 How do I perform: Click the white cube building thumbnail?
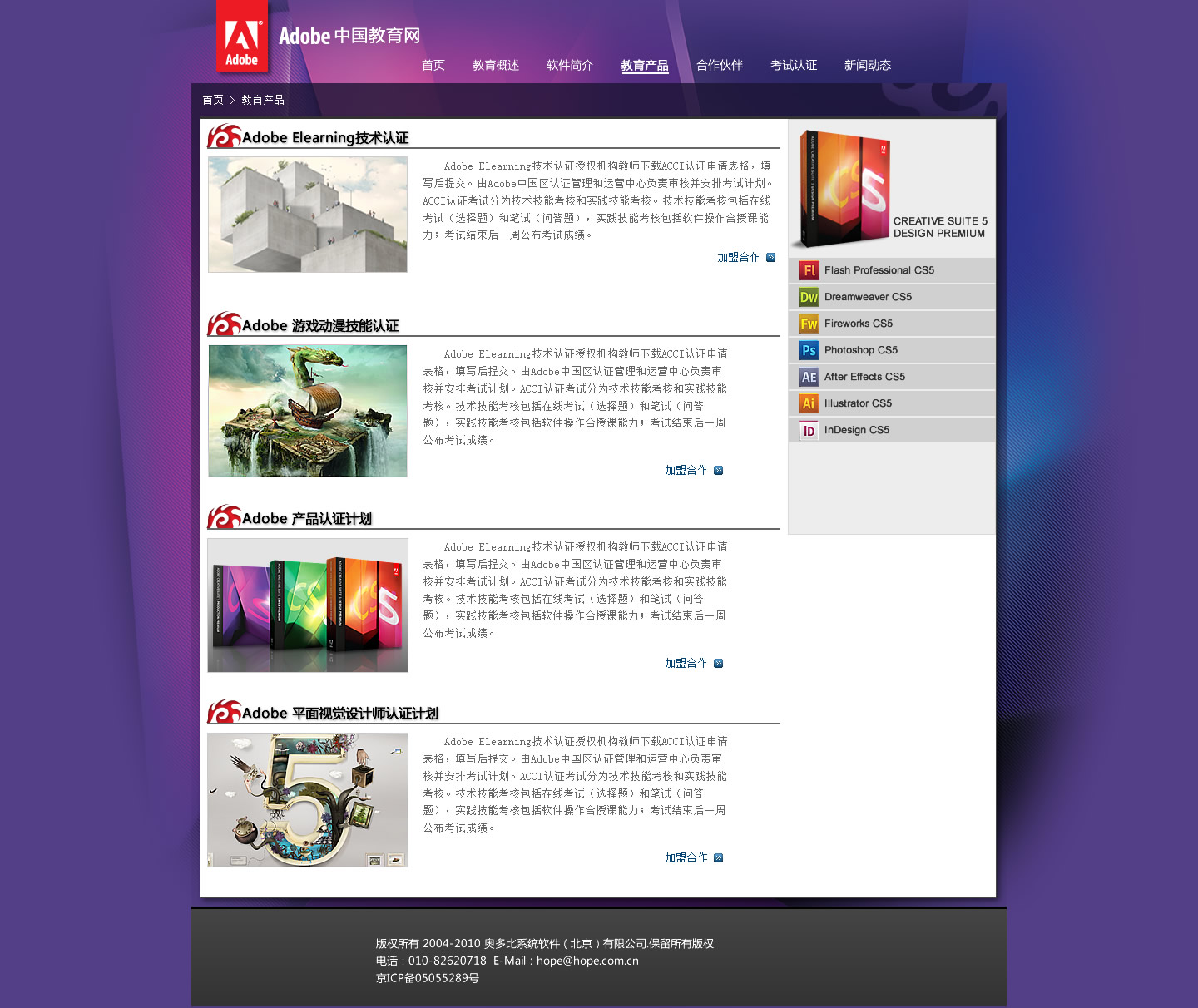click(308, 215)
